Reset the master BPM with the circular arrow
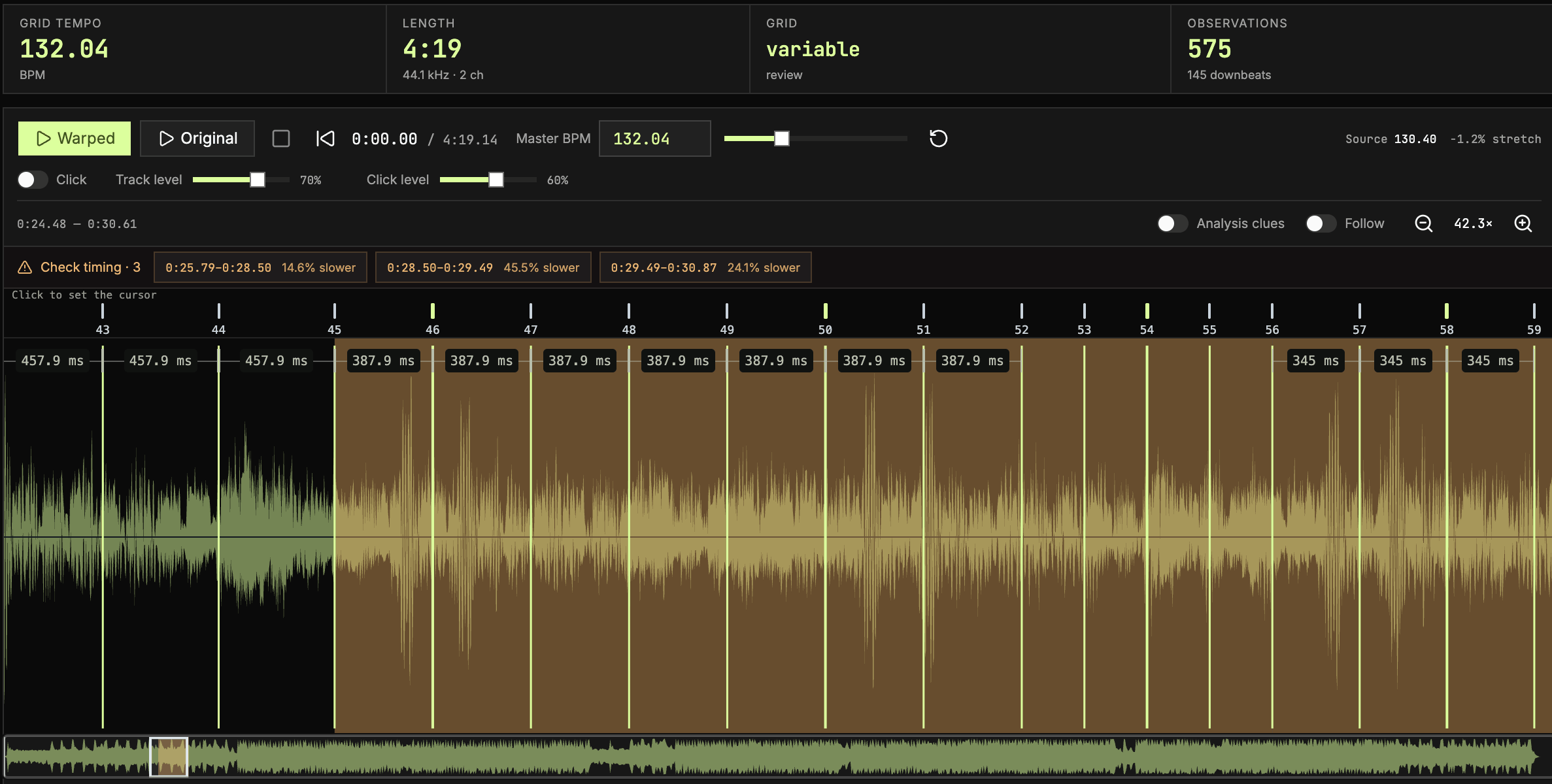This screenshot has height=784, width=1552. click(x=938, y=139)
